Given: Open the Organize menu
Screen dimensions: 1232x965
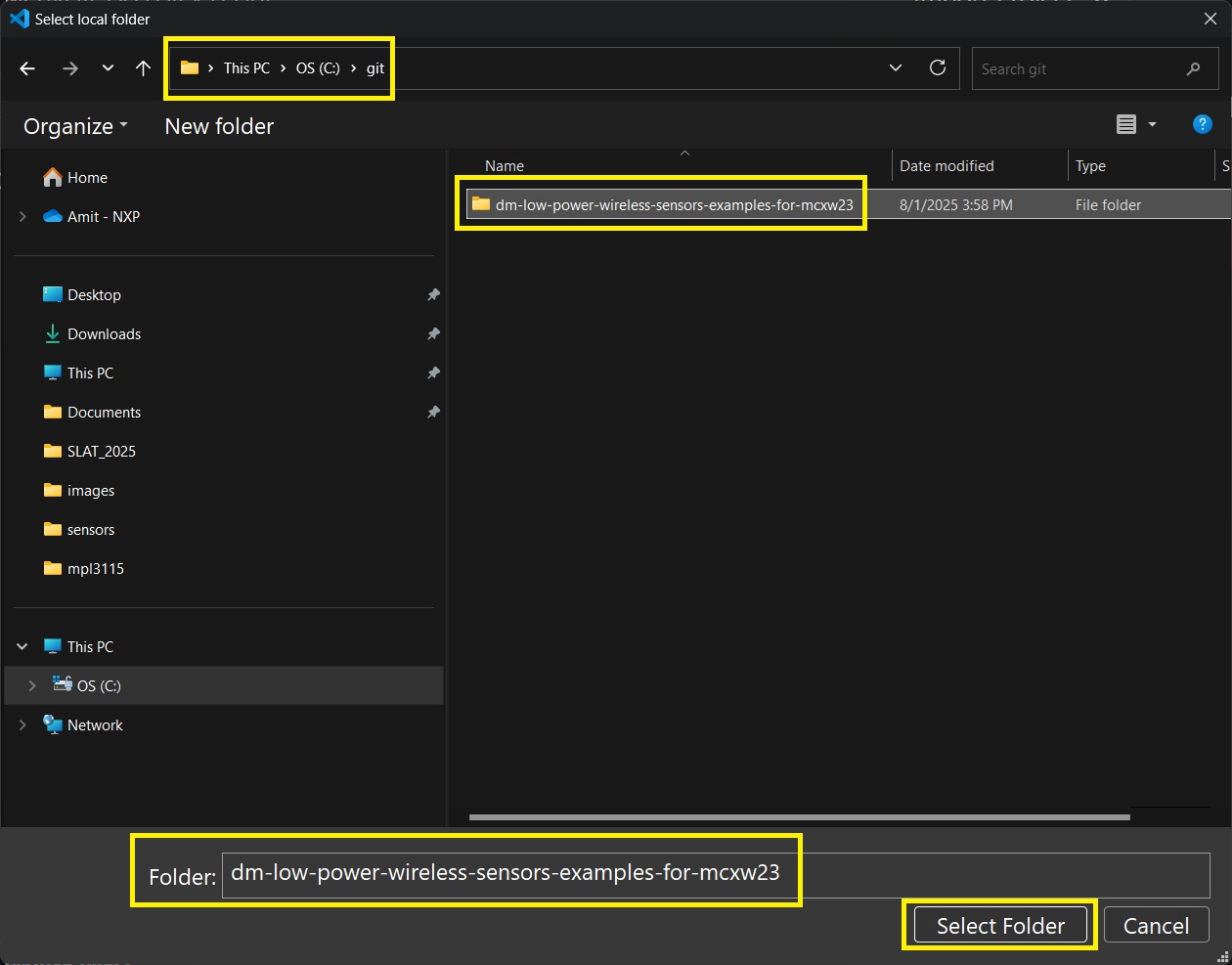Looking at the screenshot, I should click(x=75, y=126).
